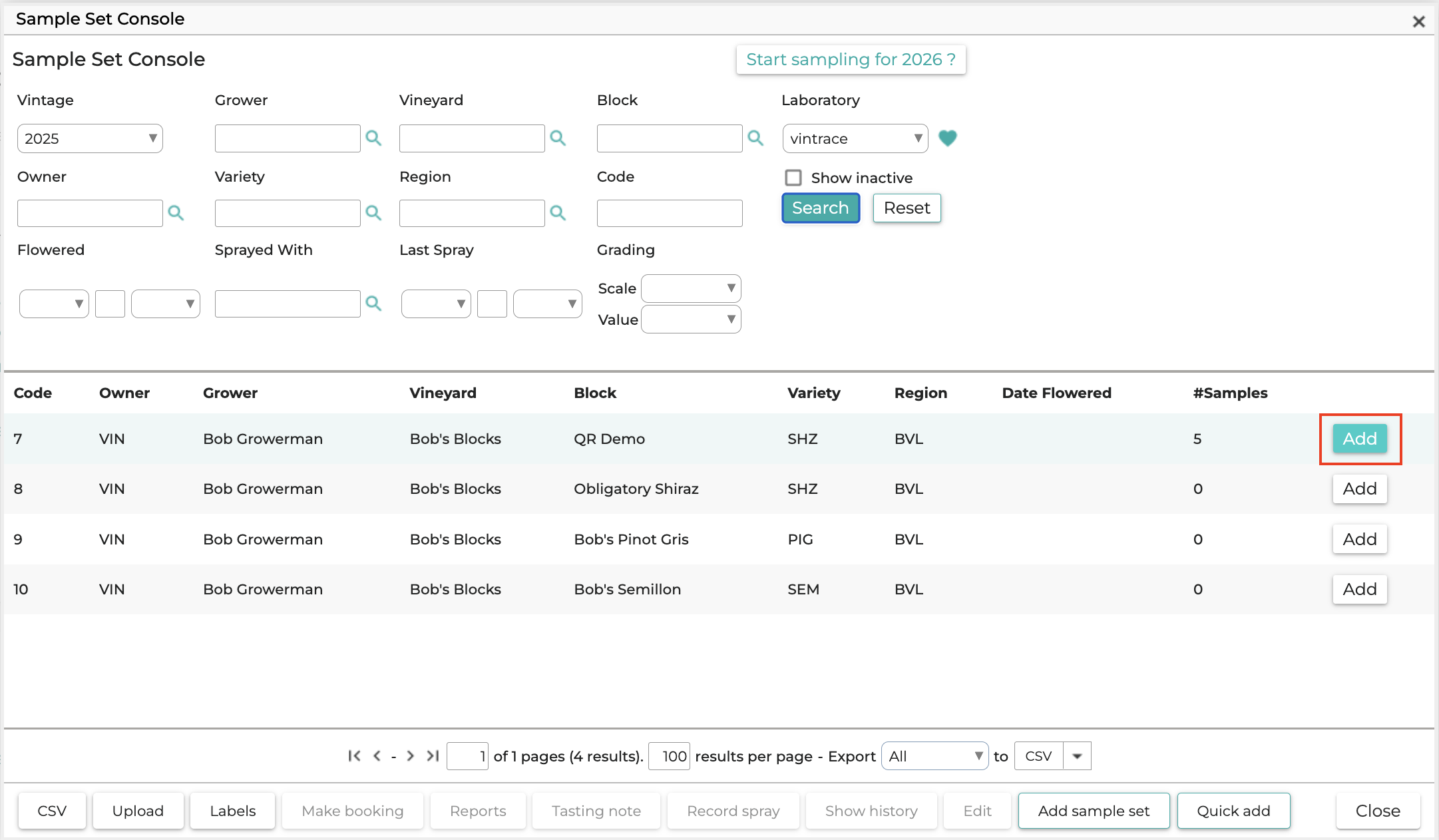Click the CSV export format button
Image resolution: width=1439 pixels, height=840 pixels.
pos(1038,756)
